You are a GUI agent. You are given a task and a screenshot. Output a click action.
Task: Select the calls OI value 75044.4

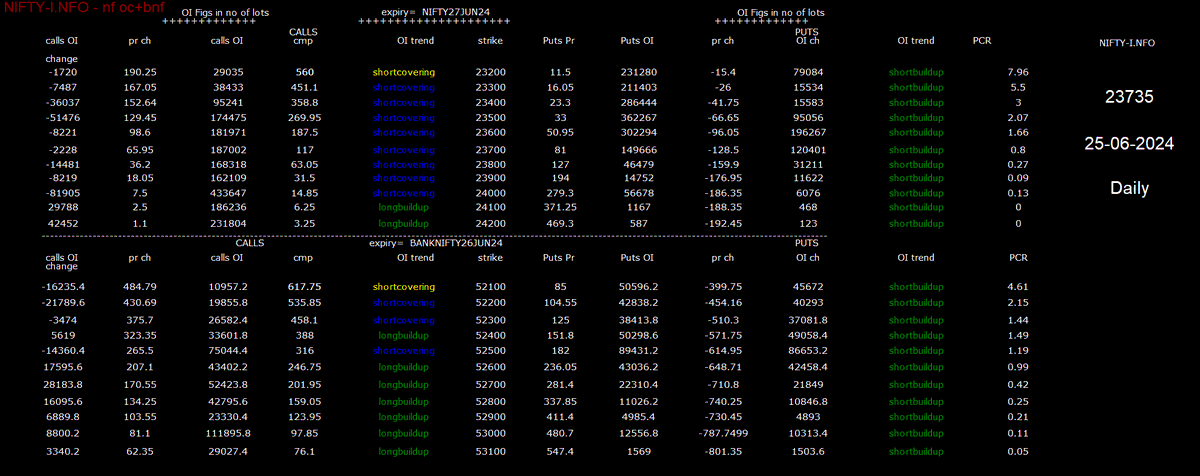(x=226, y=350)
